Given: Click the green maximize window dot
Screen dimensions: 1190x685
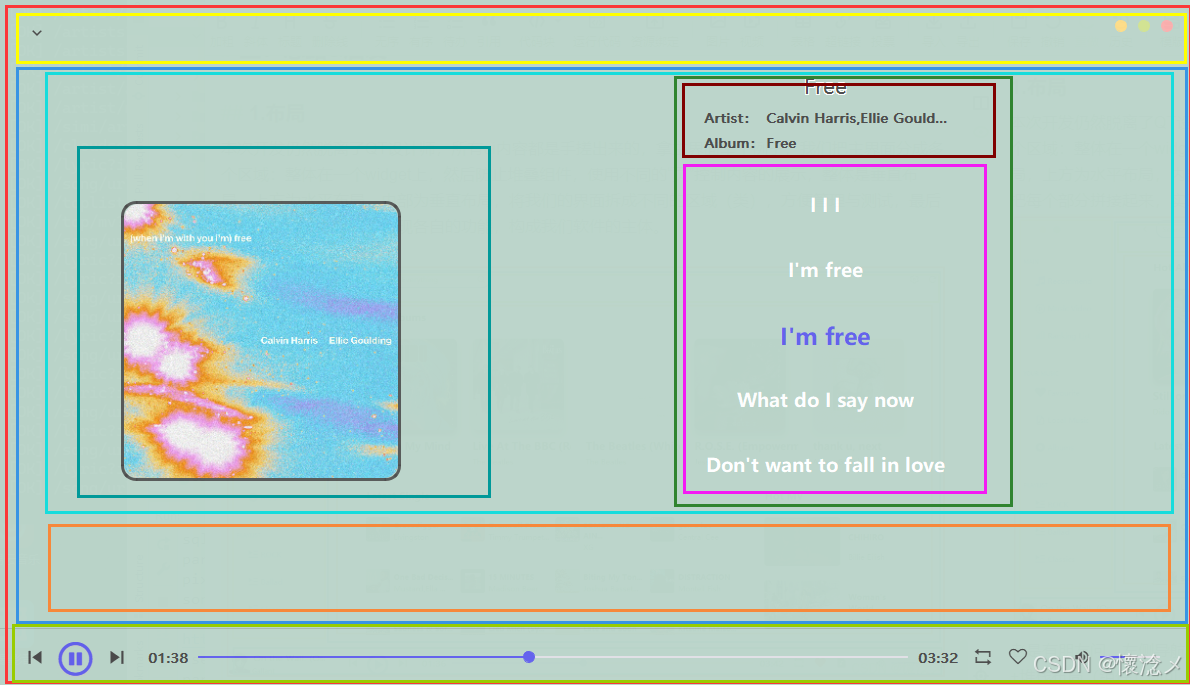Looking at the screenshot, I should click(1144, 26).
